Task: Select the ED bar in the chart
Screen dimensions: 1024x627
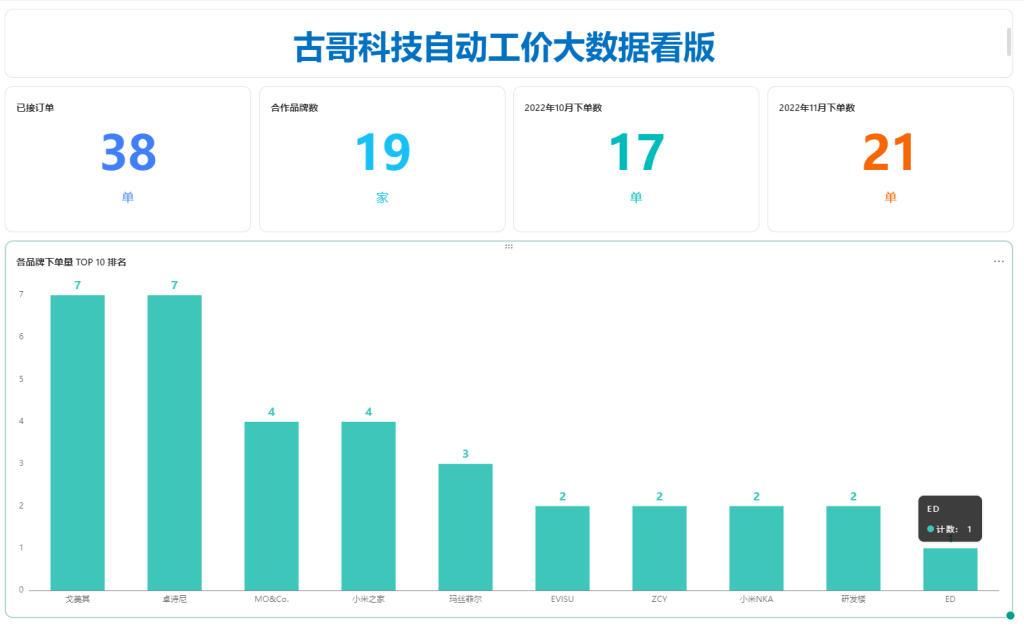Action: tap(950, 569)
